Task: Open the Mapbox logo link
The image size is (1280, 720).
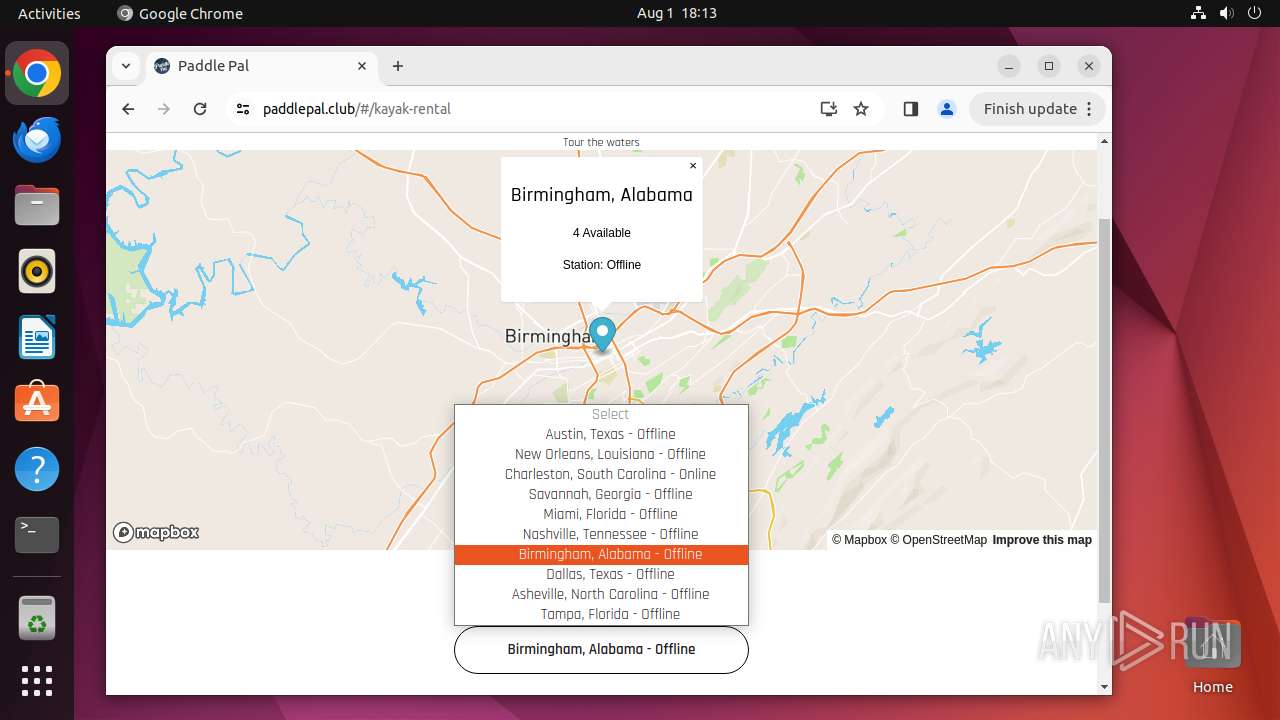Action: [156, 532]
